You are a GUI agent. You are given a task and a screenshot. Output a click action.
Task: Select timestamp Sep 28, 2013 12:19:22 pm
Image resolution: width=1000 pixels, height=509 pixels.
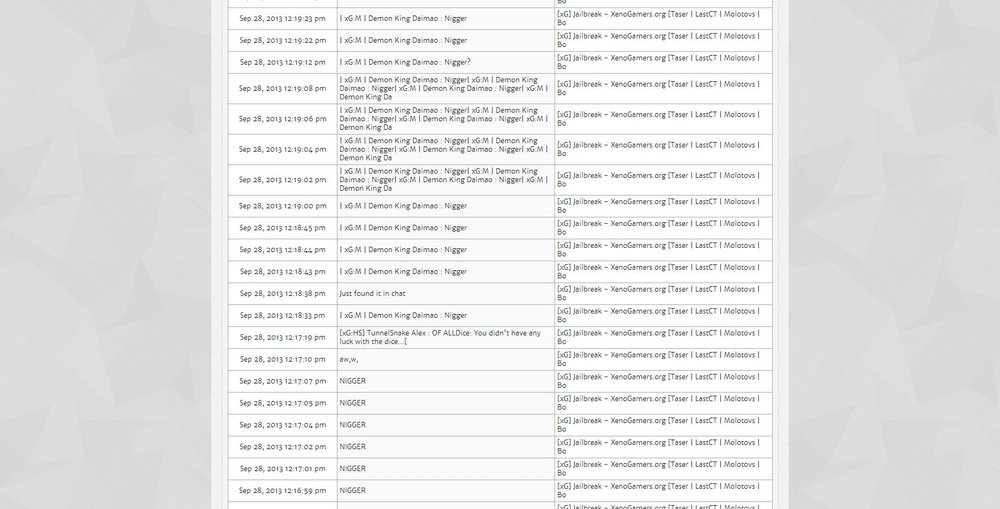pyautogui.click(x=283, y=40)
